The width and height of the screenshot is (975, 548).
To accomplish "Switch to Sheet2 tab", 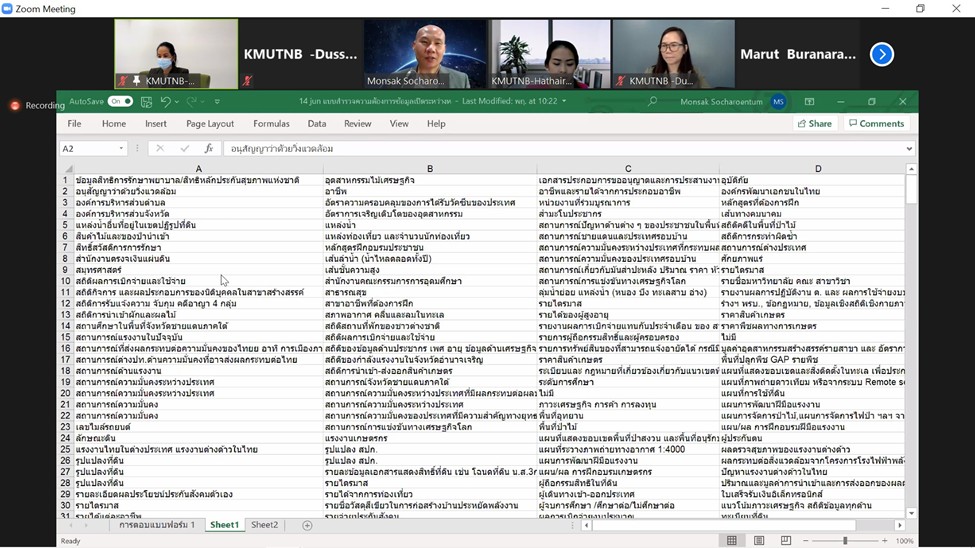I will point(264,525).
